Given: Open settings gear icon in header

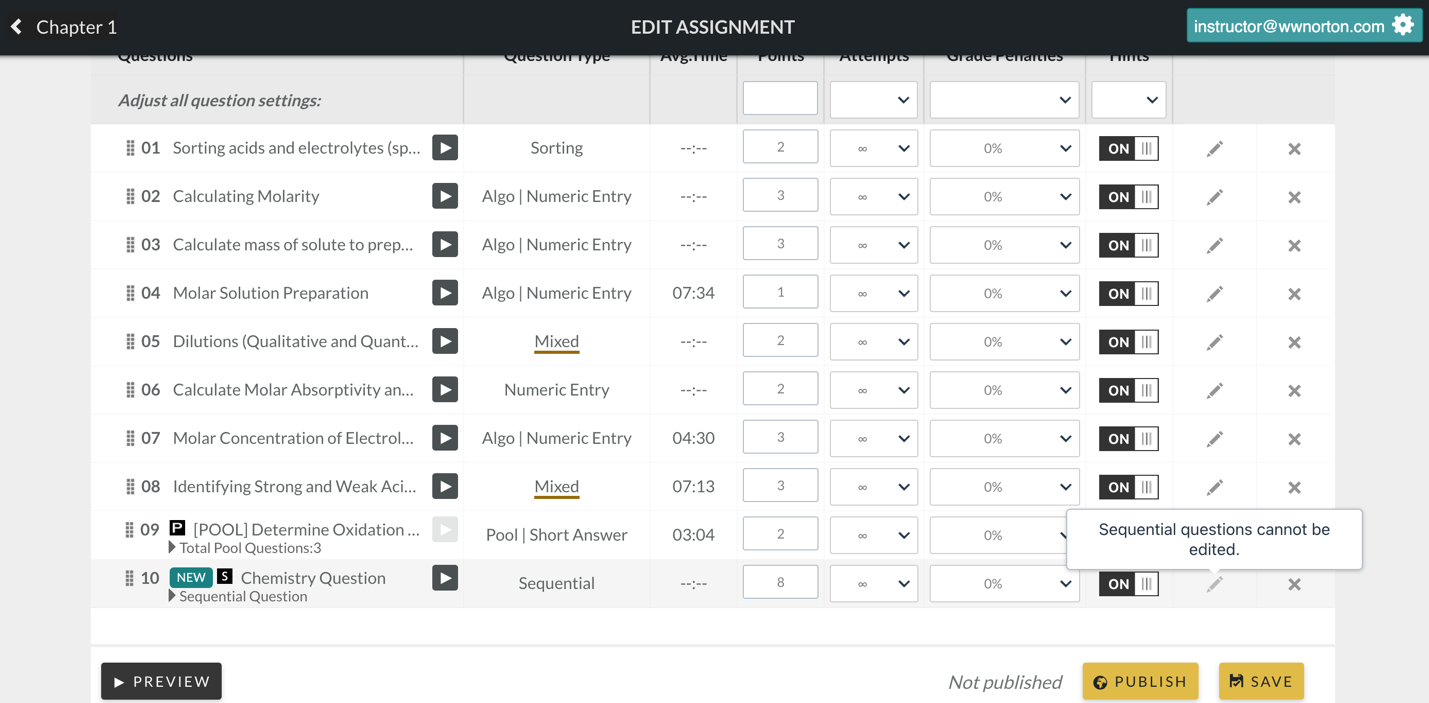Looking at the screenshot, I should 1403,26.
